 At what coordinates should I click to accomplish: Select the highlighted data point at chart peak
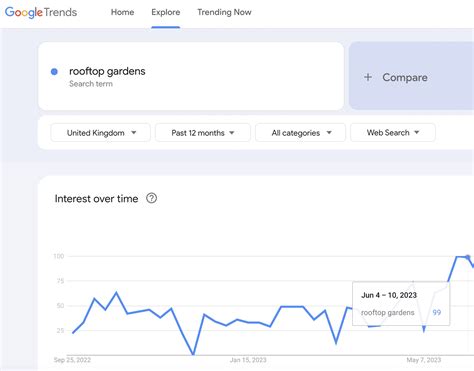[x=468, y=257]
